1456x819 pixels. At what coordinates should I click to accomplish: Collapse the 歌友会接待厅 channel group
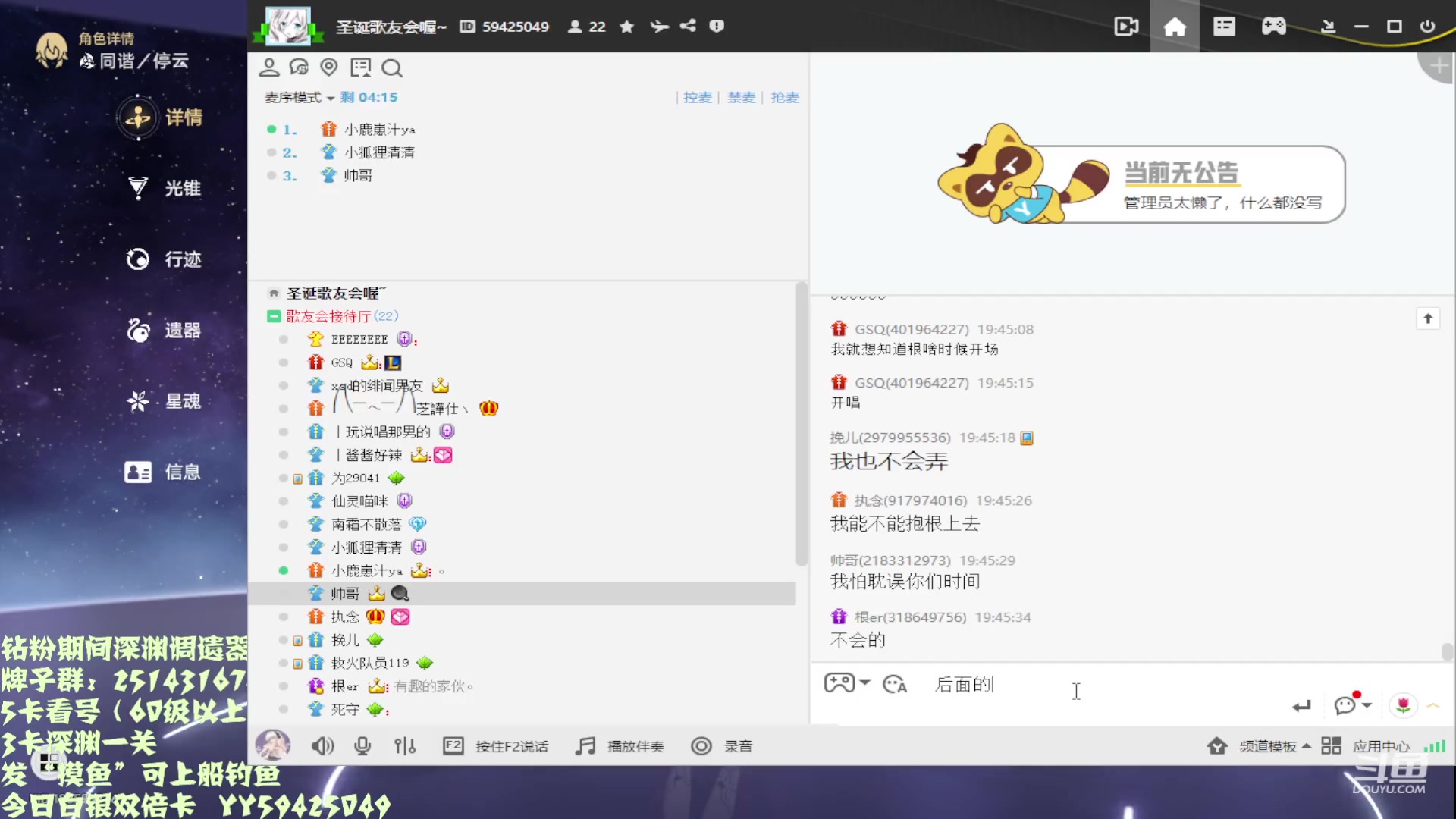tap(274, 316)
